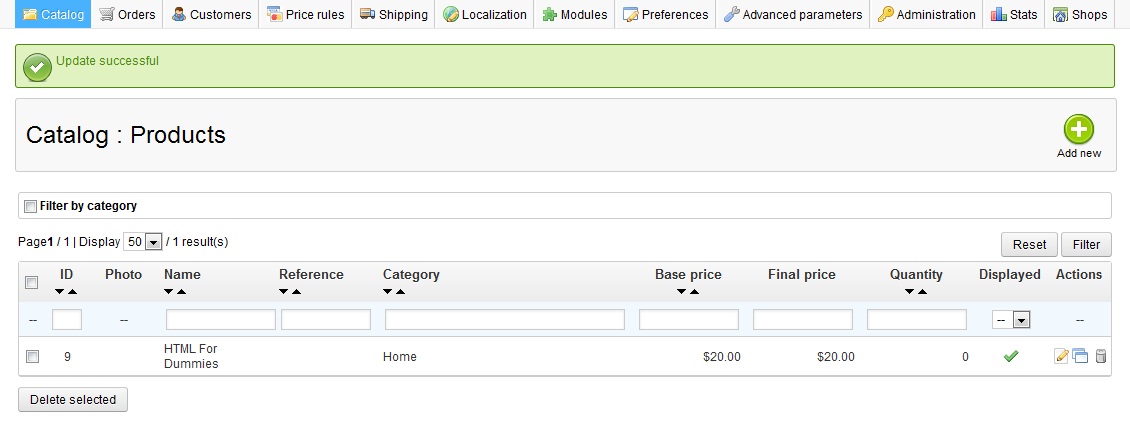The image size is (1130, 448).
Task: Open the Modules menu tab
Action: (x=575, y=15)
